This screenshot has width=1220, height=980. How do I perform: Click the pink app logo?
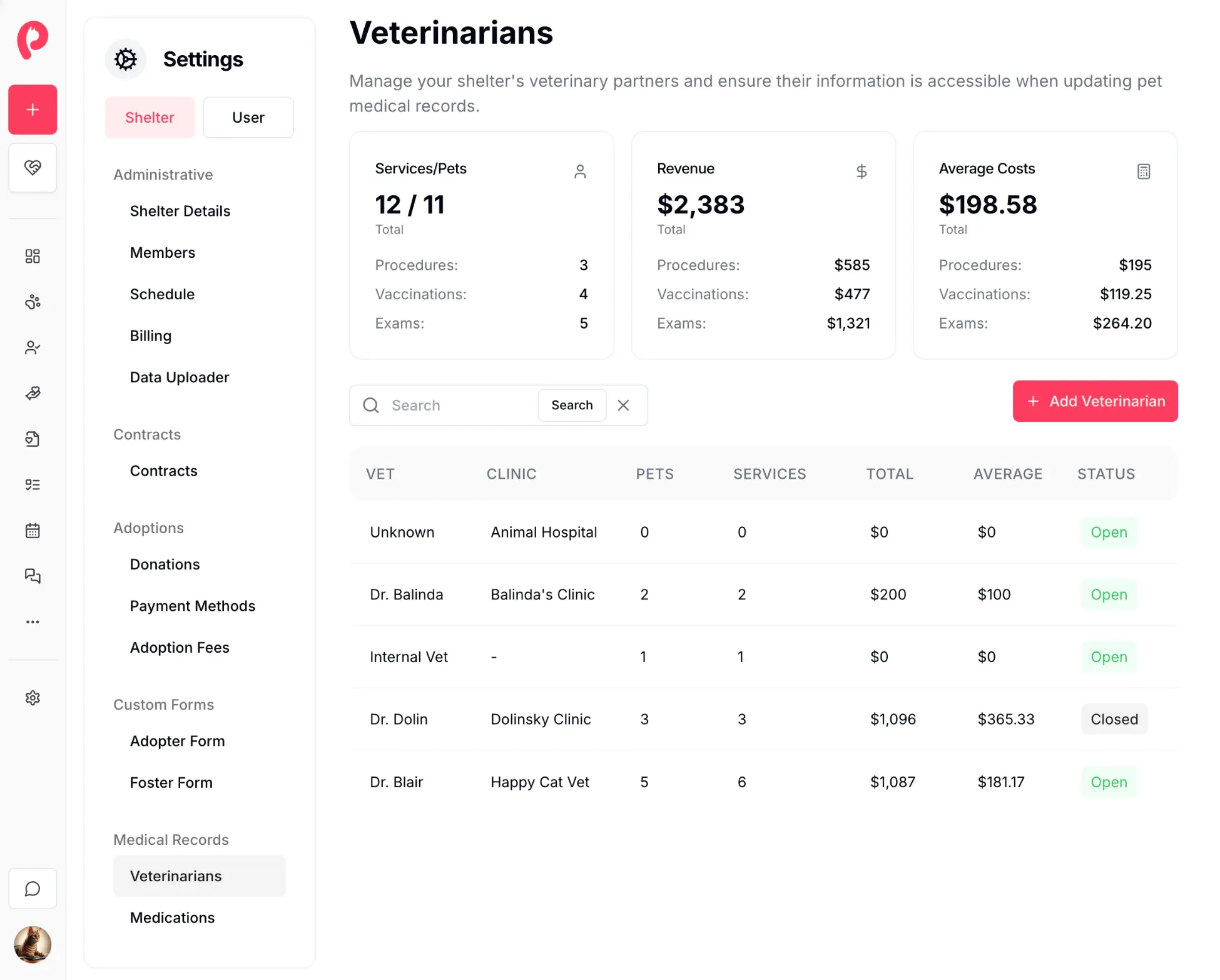[33, 40]
